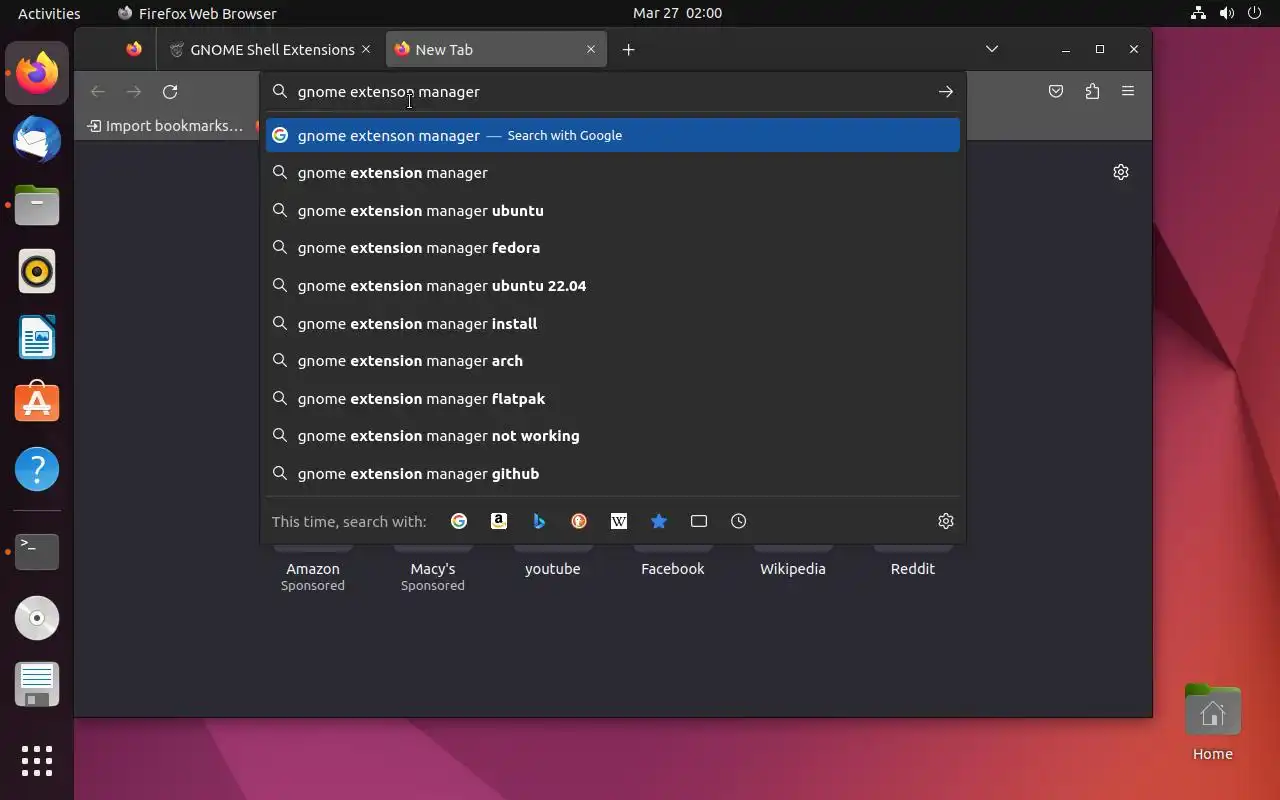Click the network icon in top bar
The image size is (1280, 800).
point(1198,13)
